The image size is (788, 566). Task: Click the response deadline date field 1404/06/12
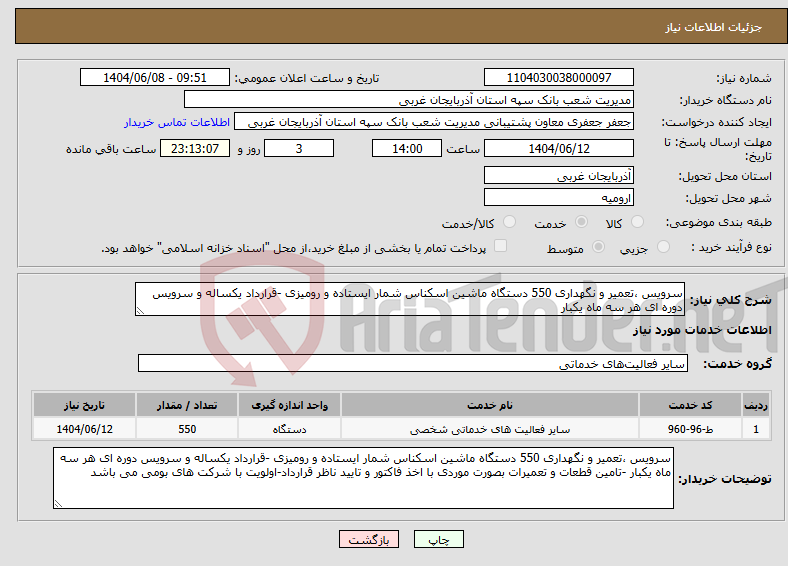tap(558, 148)
